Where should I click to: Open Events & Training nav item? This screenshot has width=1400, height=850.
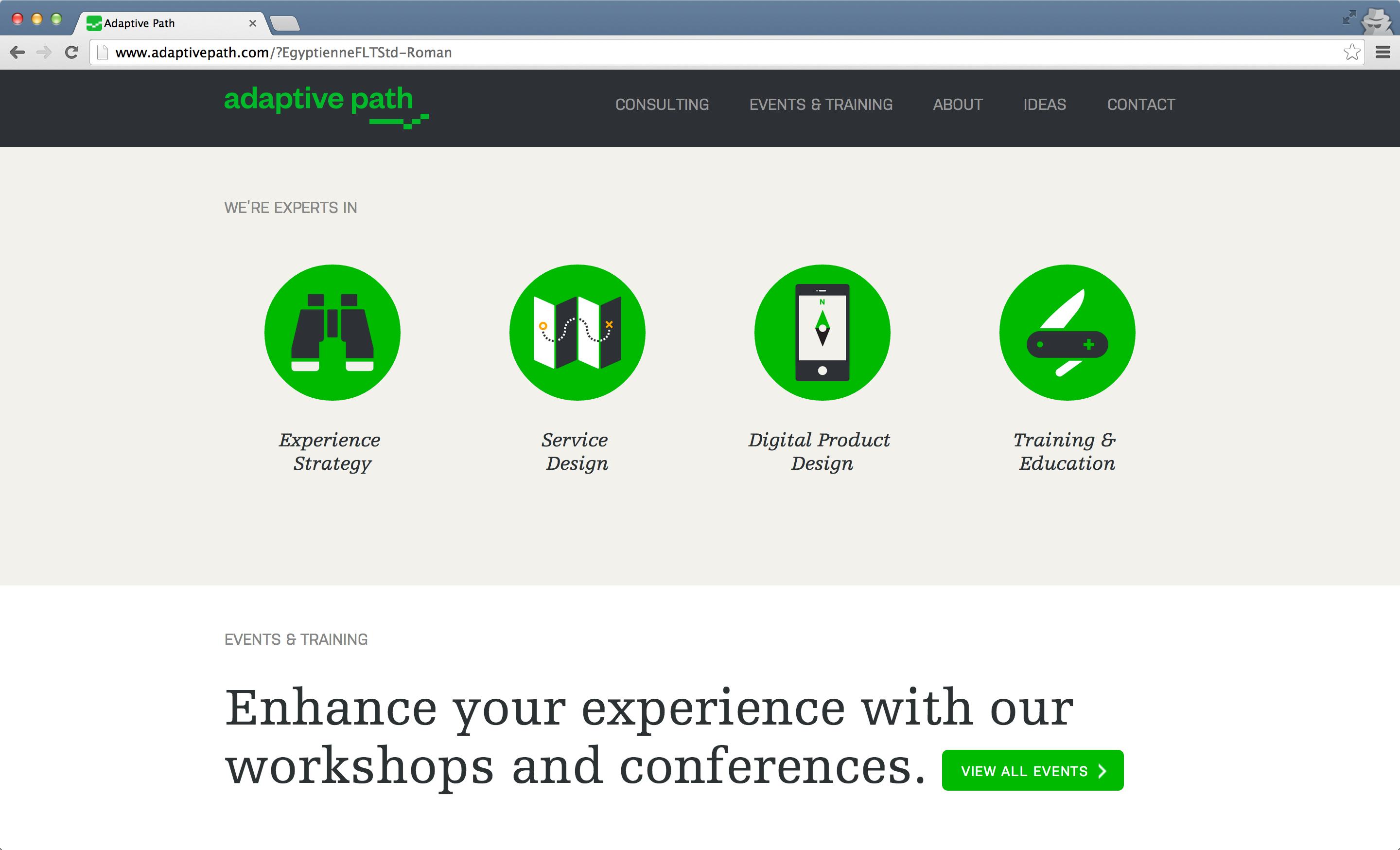pos(821,105)
